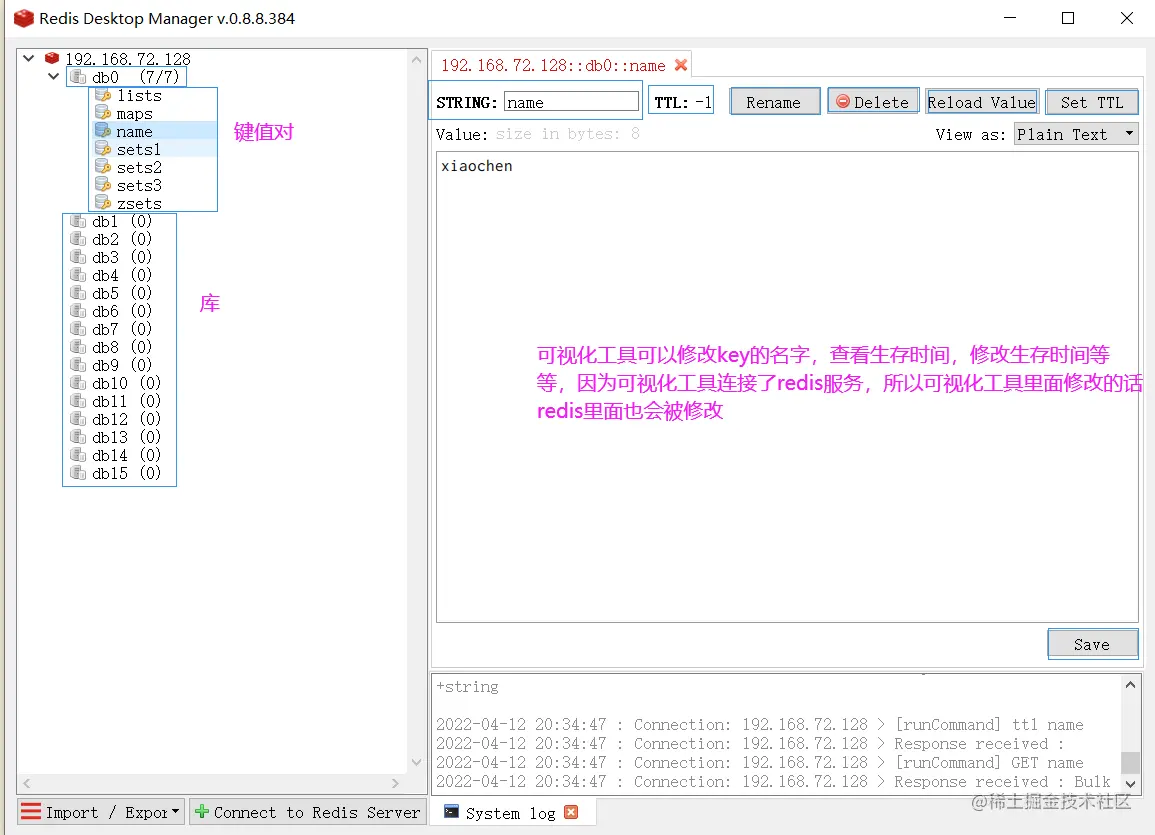
Task: Click the Save button
Action: point(1092,644)
